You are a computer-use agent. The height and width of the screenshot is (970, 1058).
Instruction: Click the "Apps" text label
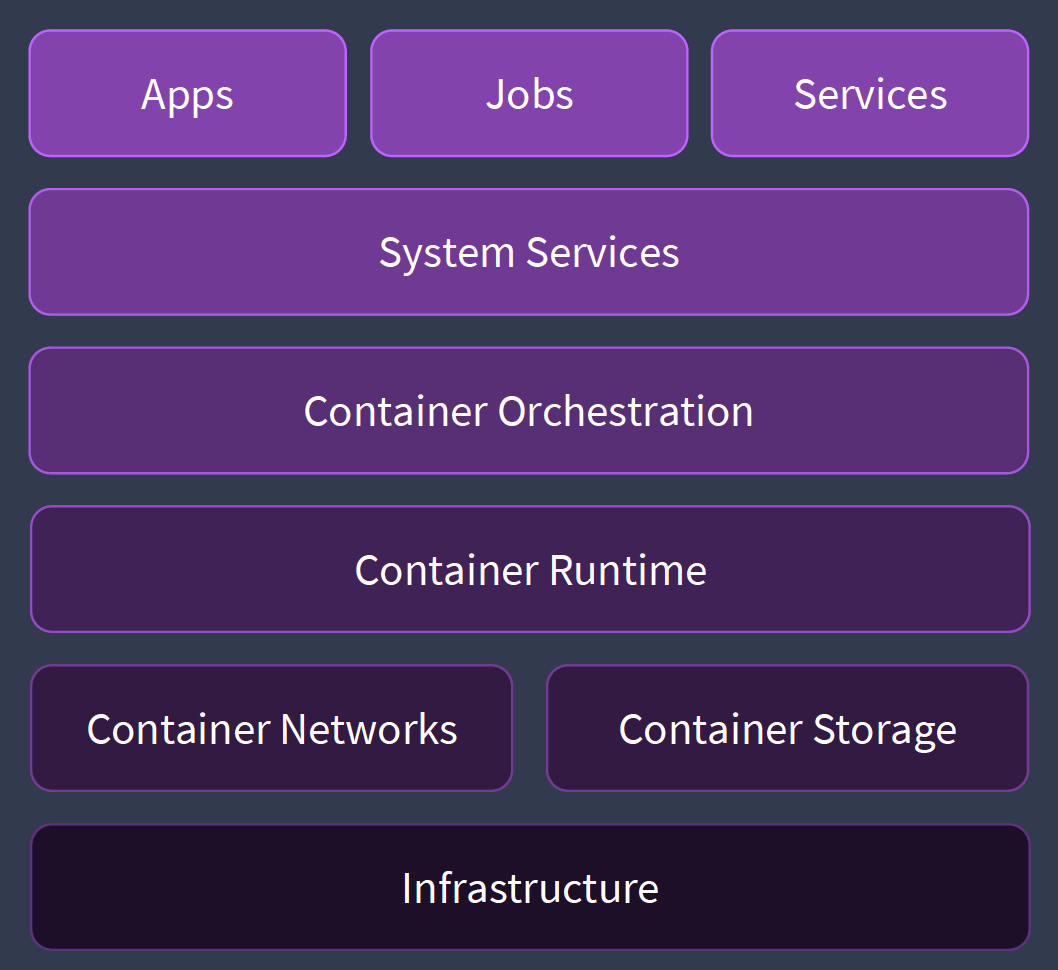point(187,96)
